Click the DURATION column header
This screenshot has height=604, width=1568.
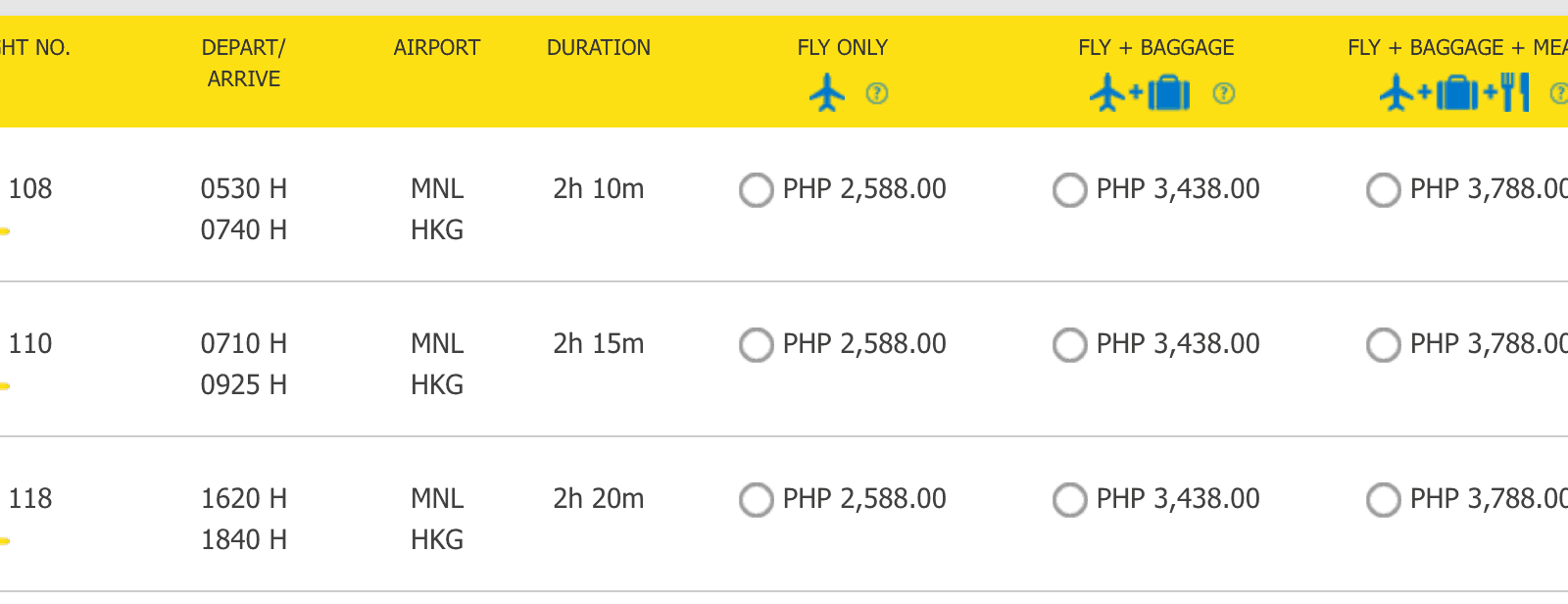click(598, 47)
